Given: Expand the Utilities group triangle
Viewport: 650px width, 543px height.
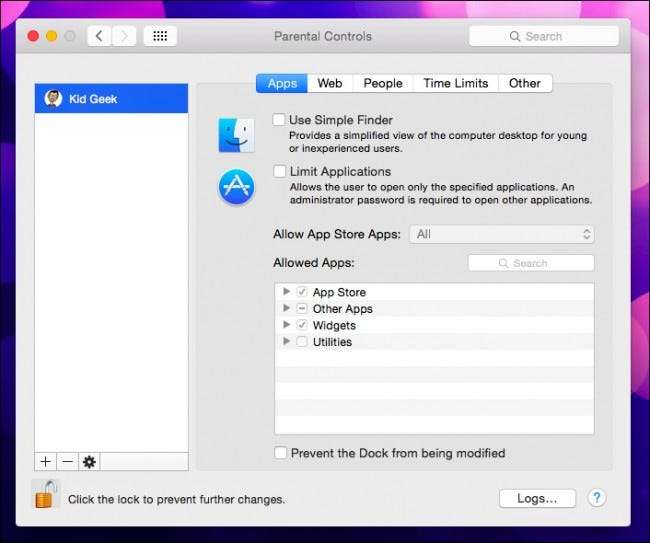Looking at the screenshot, I should click(286, 341).
